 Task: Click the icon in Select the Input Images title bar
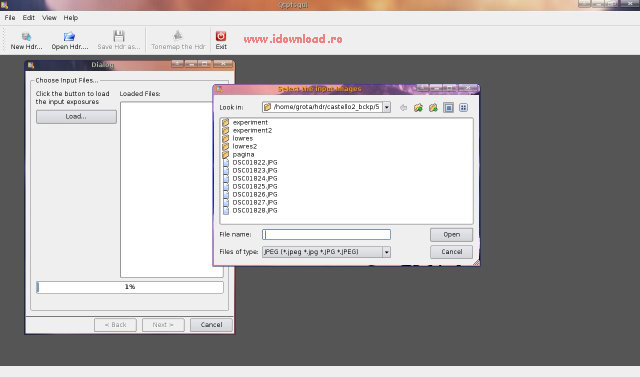coord(219,89)
